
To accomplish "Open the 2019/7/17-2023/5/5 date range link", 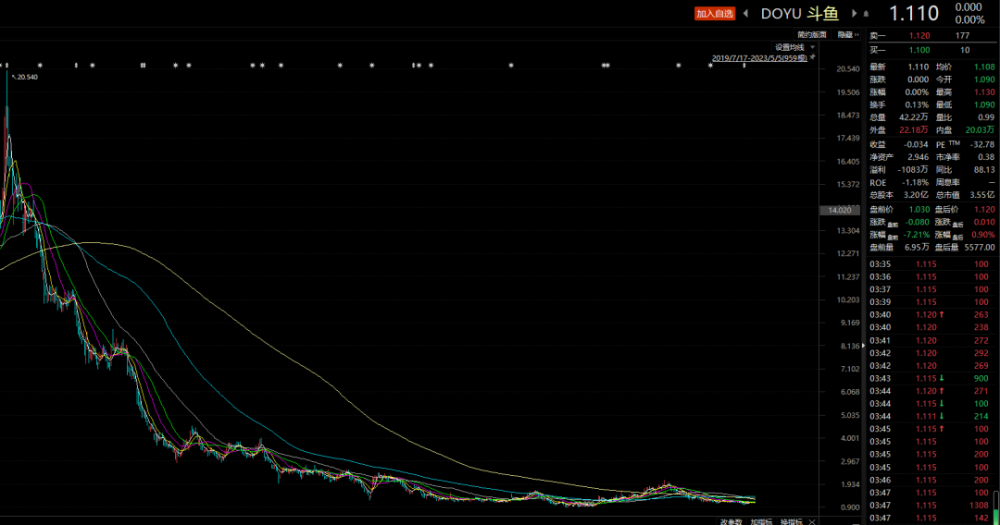I will (x=760, y=58).
